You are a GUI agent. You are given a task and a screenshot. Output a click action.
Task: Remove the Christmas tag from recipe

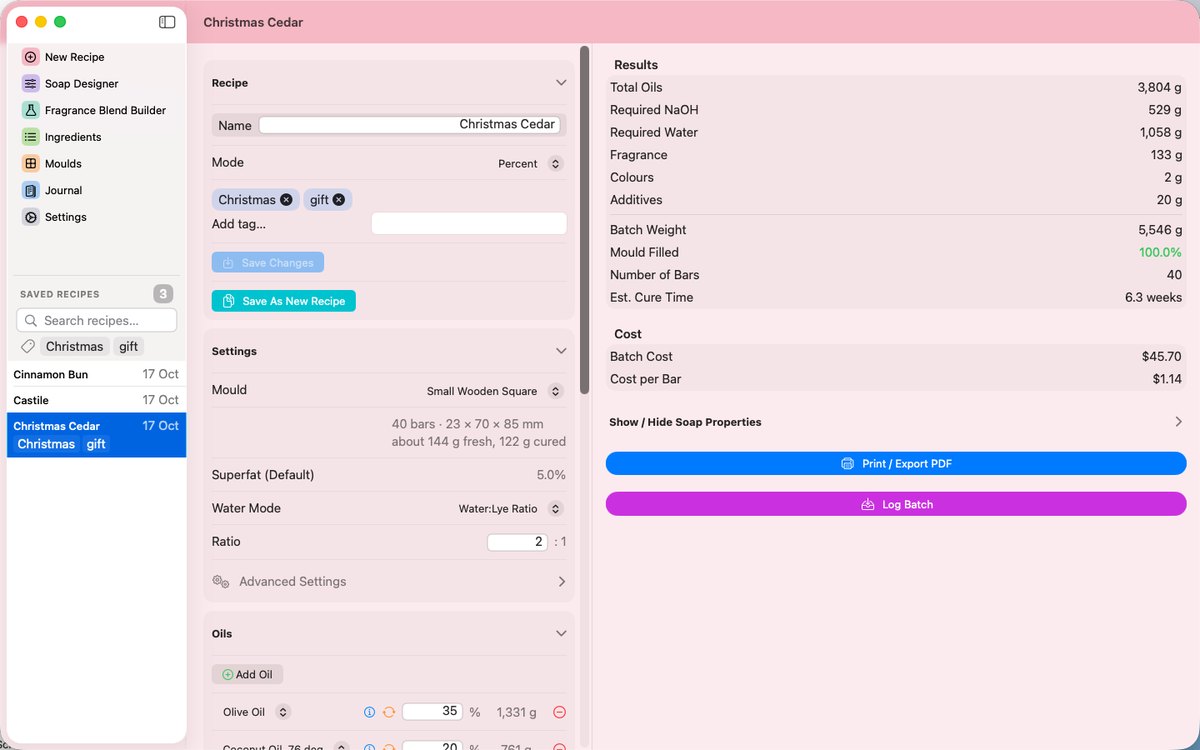point(286,200)
